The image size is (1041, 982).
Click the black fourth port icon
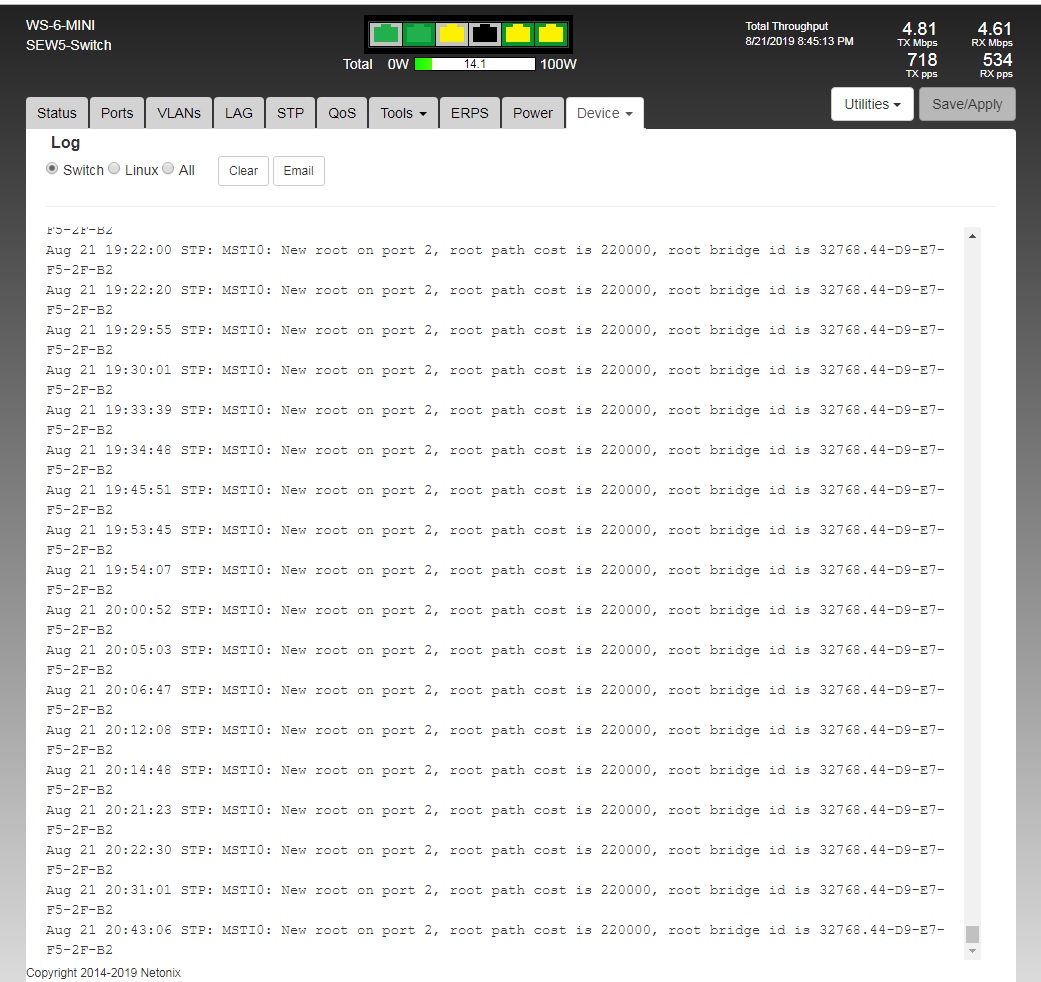tap(485, 34)
